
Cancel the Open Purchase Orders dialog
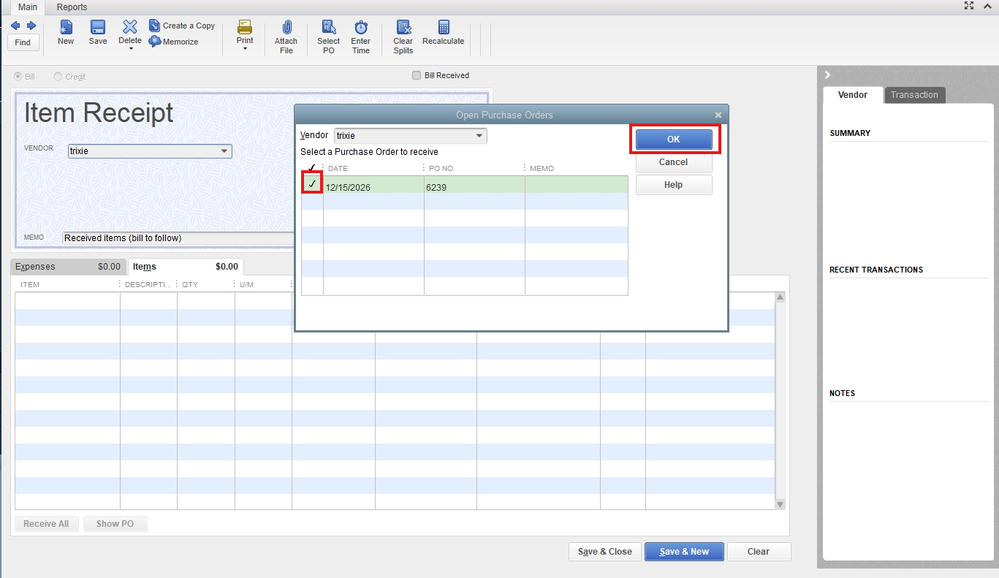[x=673, y=162]
